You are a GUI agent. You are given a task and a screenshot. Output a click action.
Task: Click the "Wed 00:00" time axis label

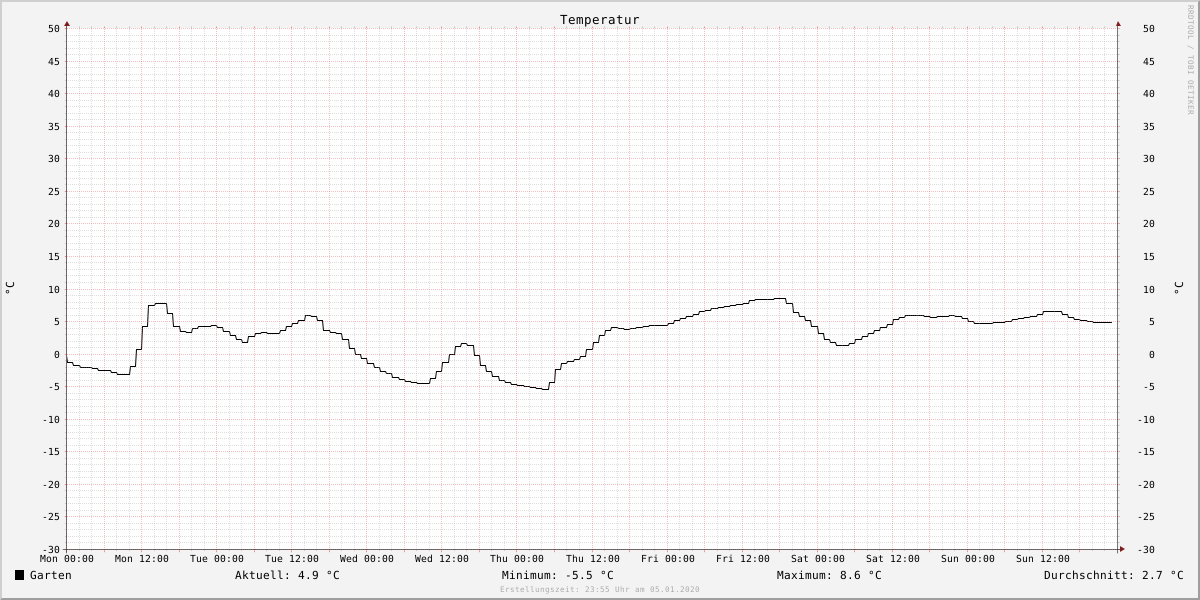tap(367, 559)
